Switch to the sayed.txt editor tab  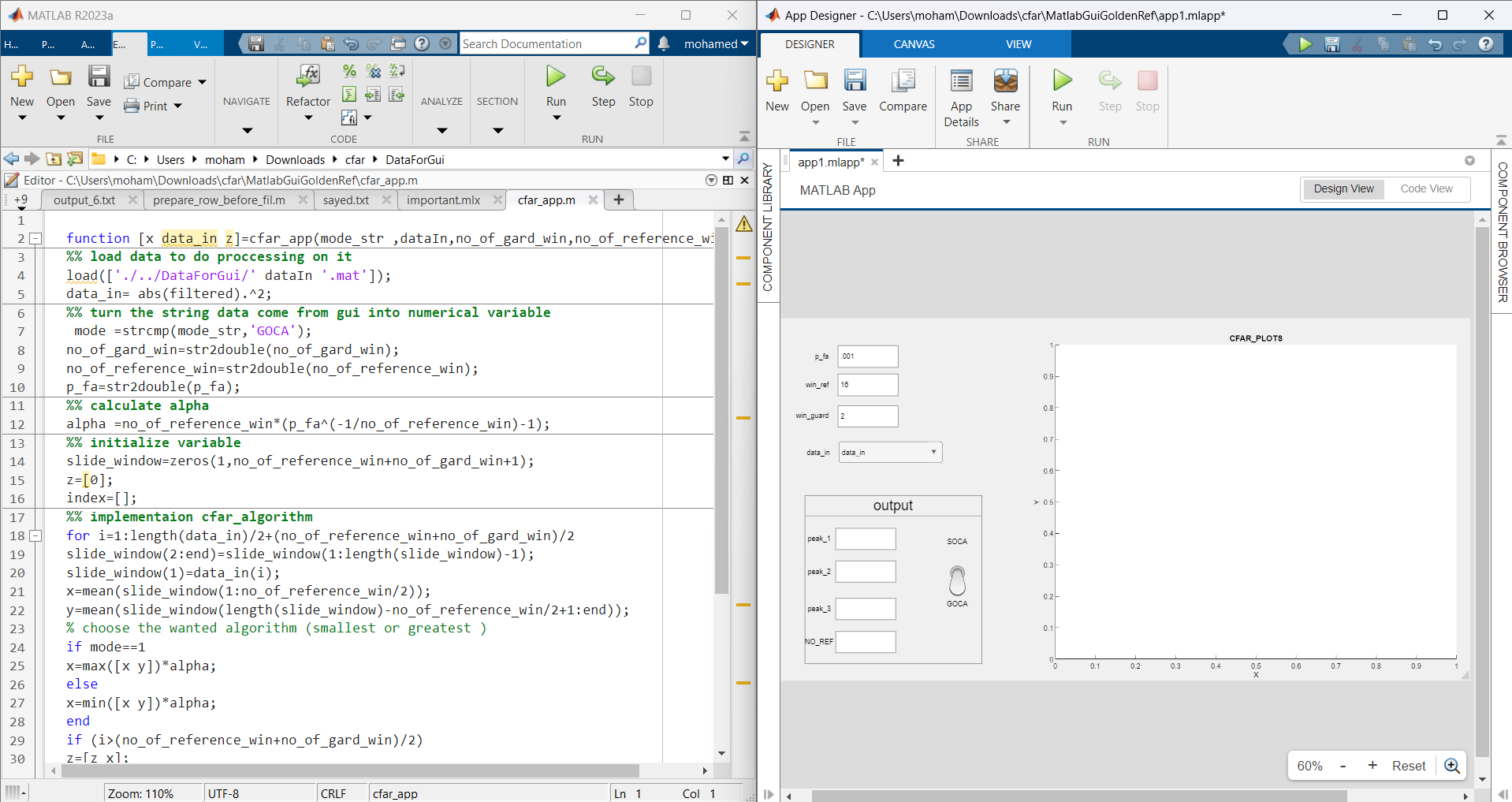[346, 200]
